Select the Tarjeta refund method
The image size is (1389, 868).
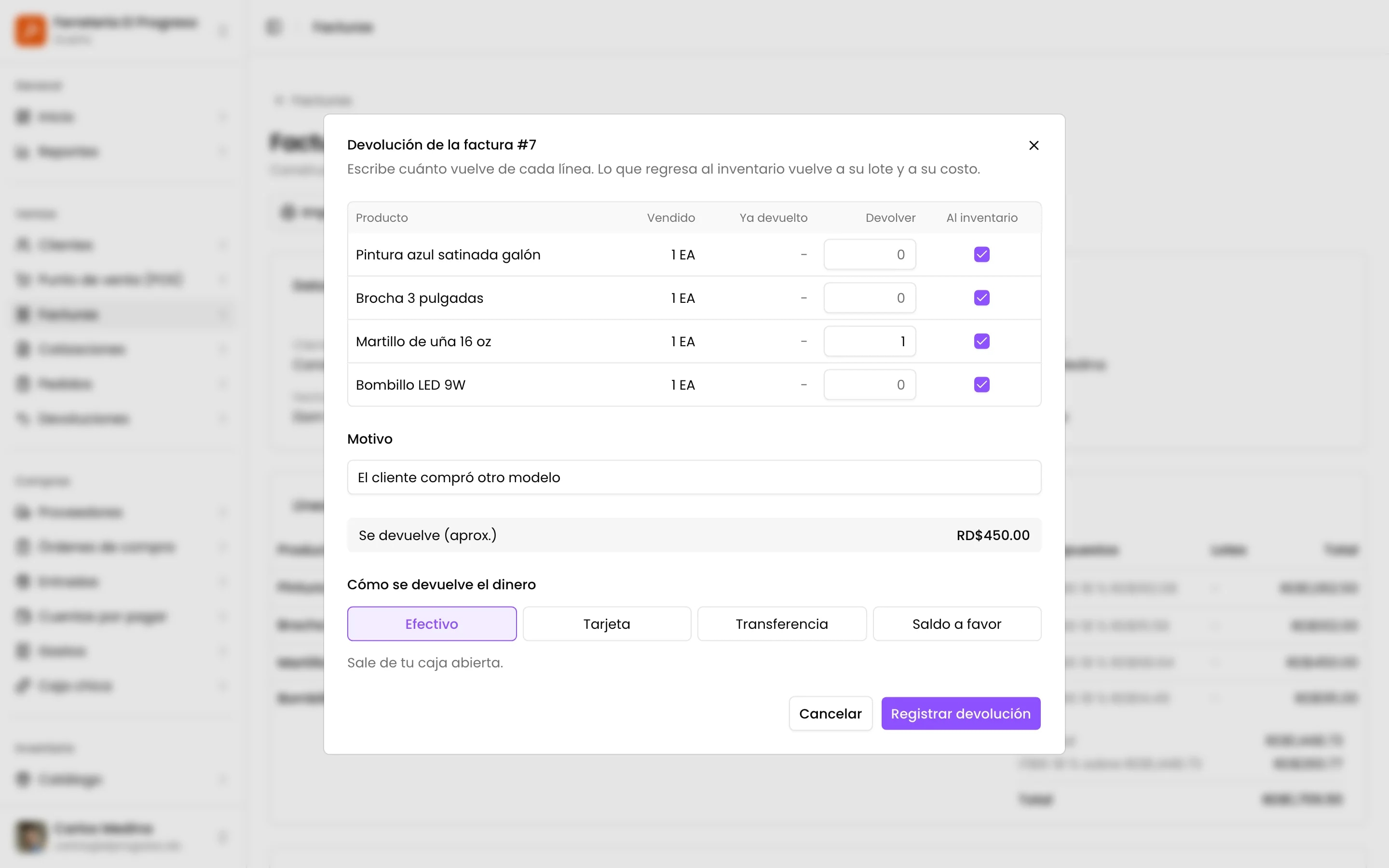(x=607, y=624)
